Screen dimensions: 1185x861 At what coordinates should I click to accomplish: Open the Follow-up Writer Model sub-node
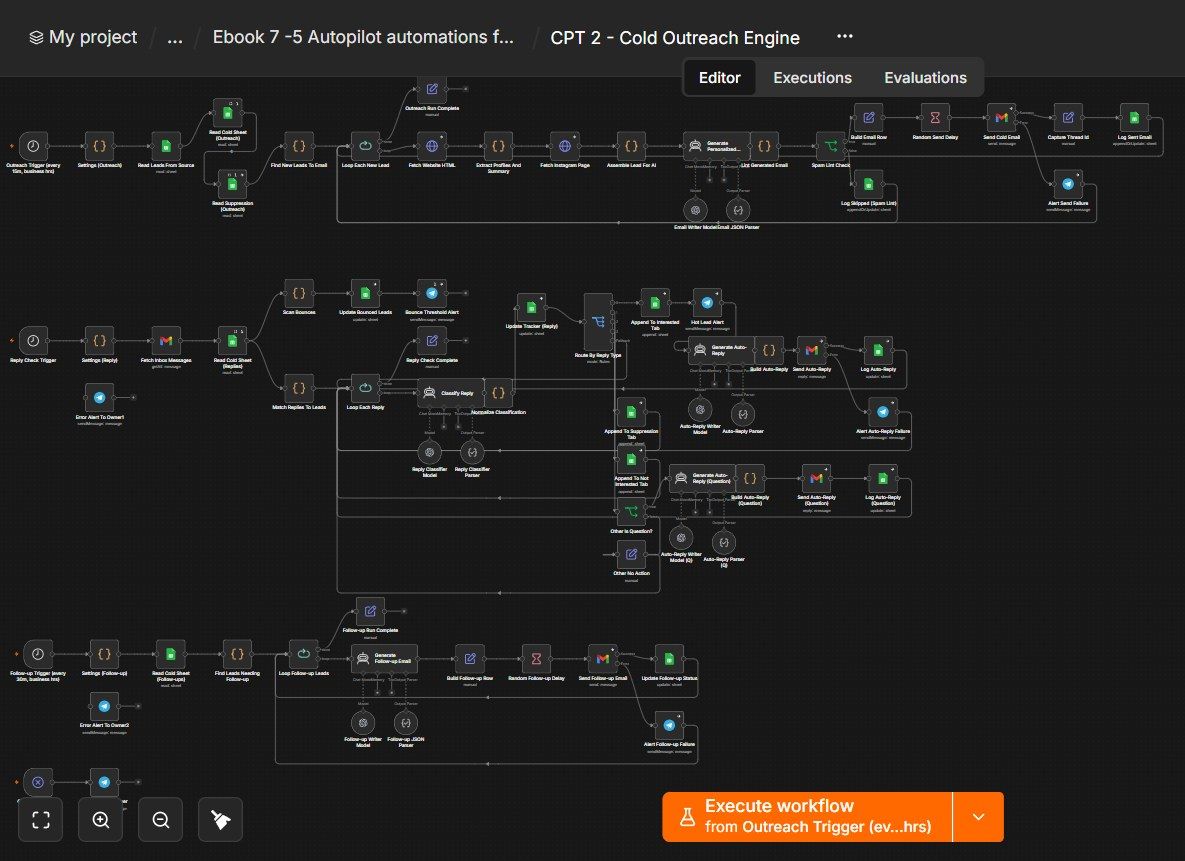coord(363,723)
